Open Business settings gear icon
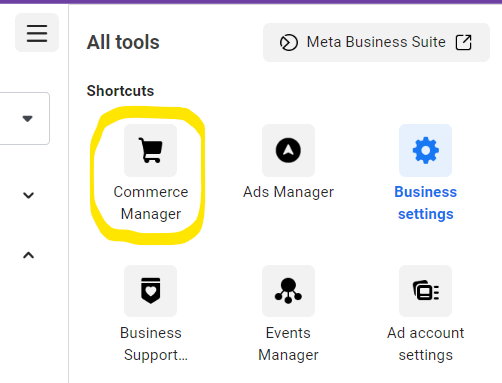 point(426,150)
